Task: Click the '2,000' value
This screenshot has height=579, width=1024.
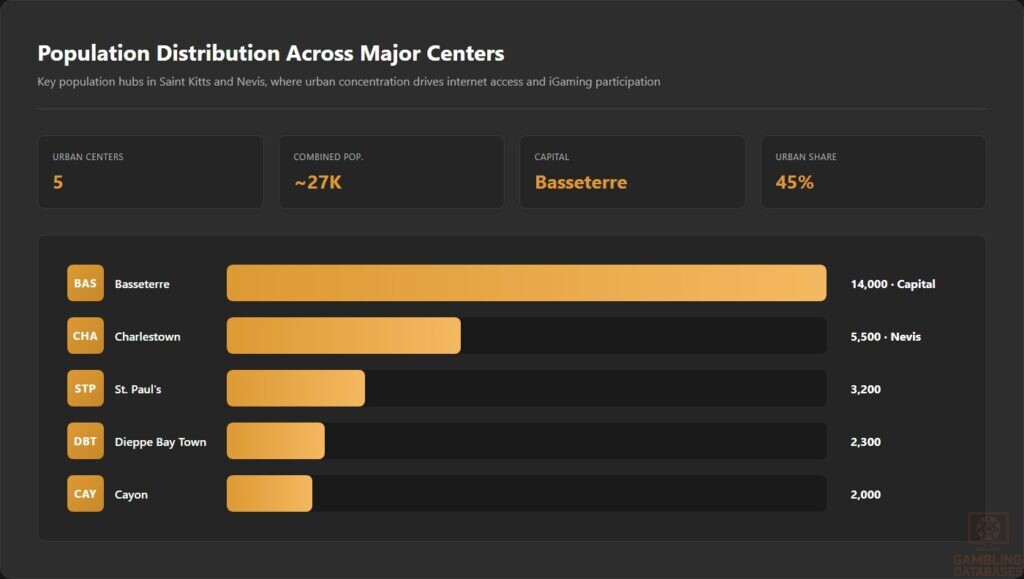Action: pos(865,495)
